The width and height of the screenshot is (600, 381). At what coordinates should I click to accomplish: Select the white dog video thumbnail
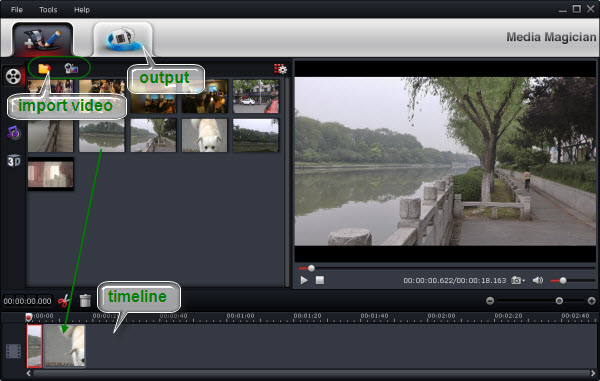coord(204,135)
